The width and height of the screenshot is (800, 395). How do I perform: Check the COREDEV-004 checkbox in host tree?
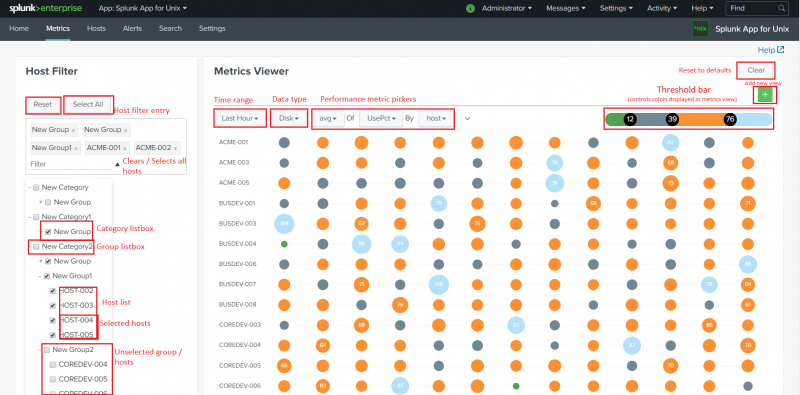tap(53, 365)
